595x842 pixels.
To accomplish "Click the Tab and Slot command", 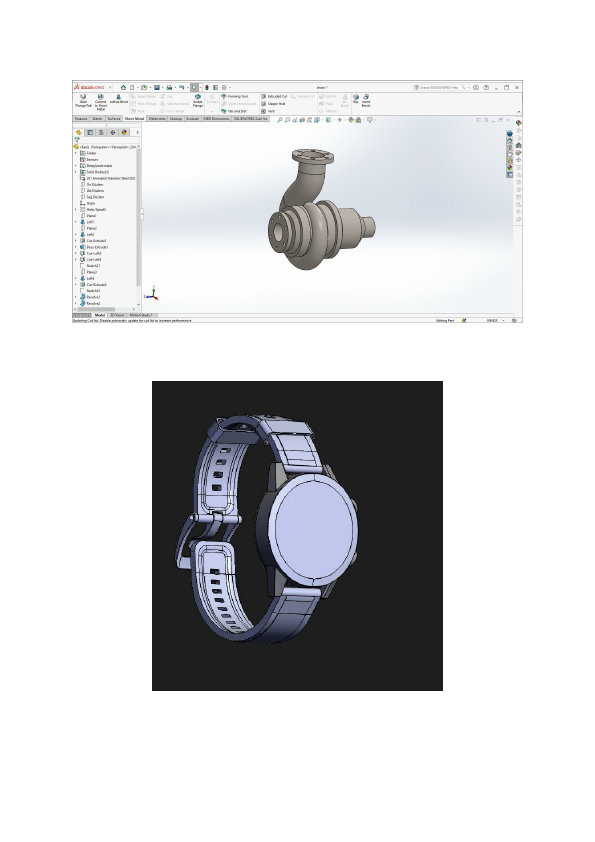I will pos(234,111).
